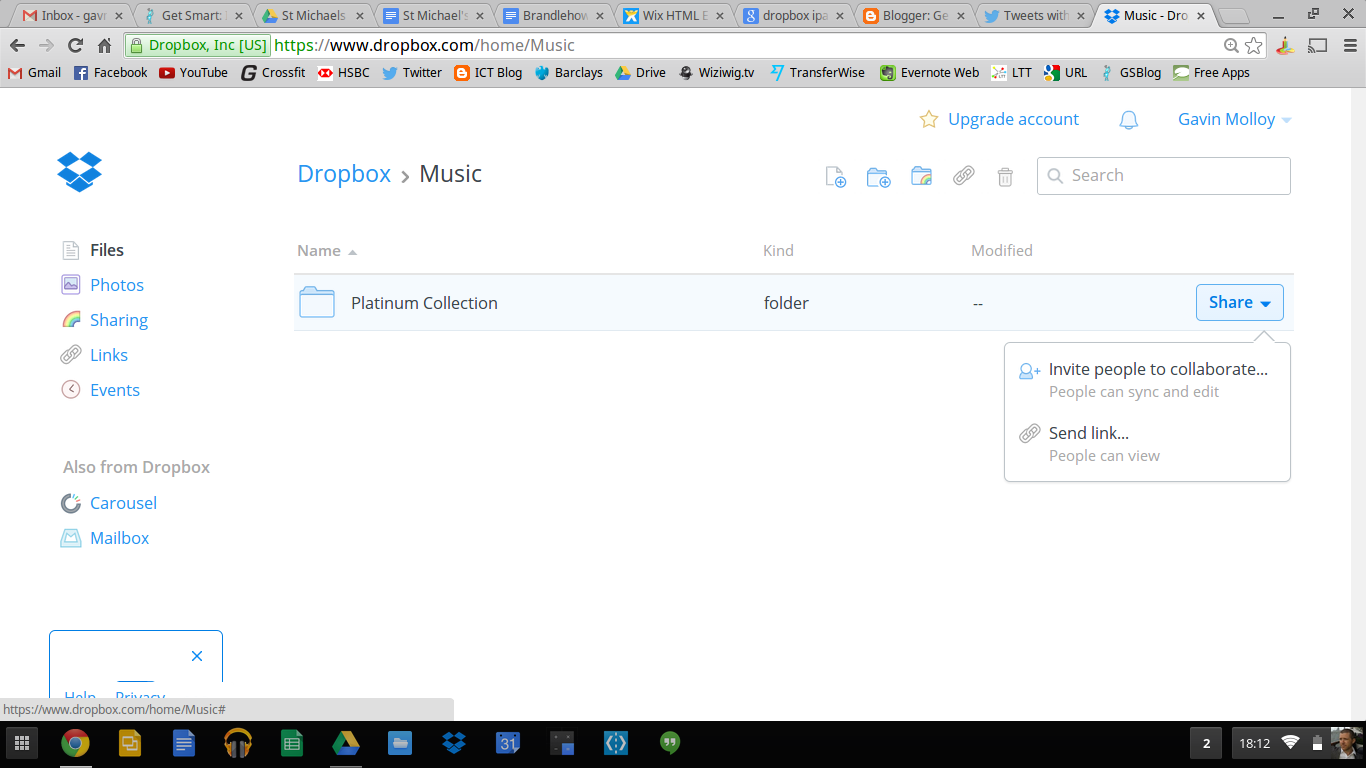The height and width of the screenshot is (768, 1366).
Task: Click the Delete trash can icon
Action: tap(1005, 177)
